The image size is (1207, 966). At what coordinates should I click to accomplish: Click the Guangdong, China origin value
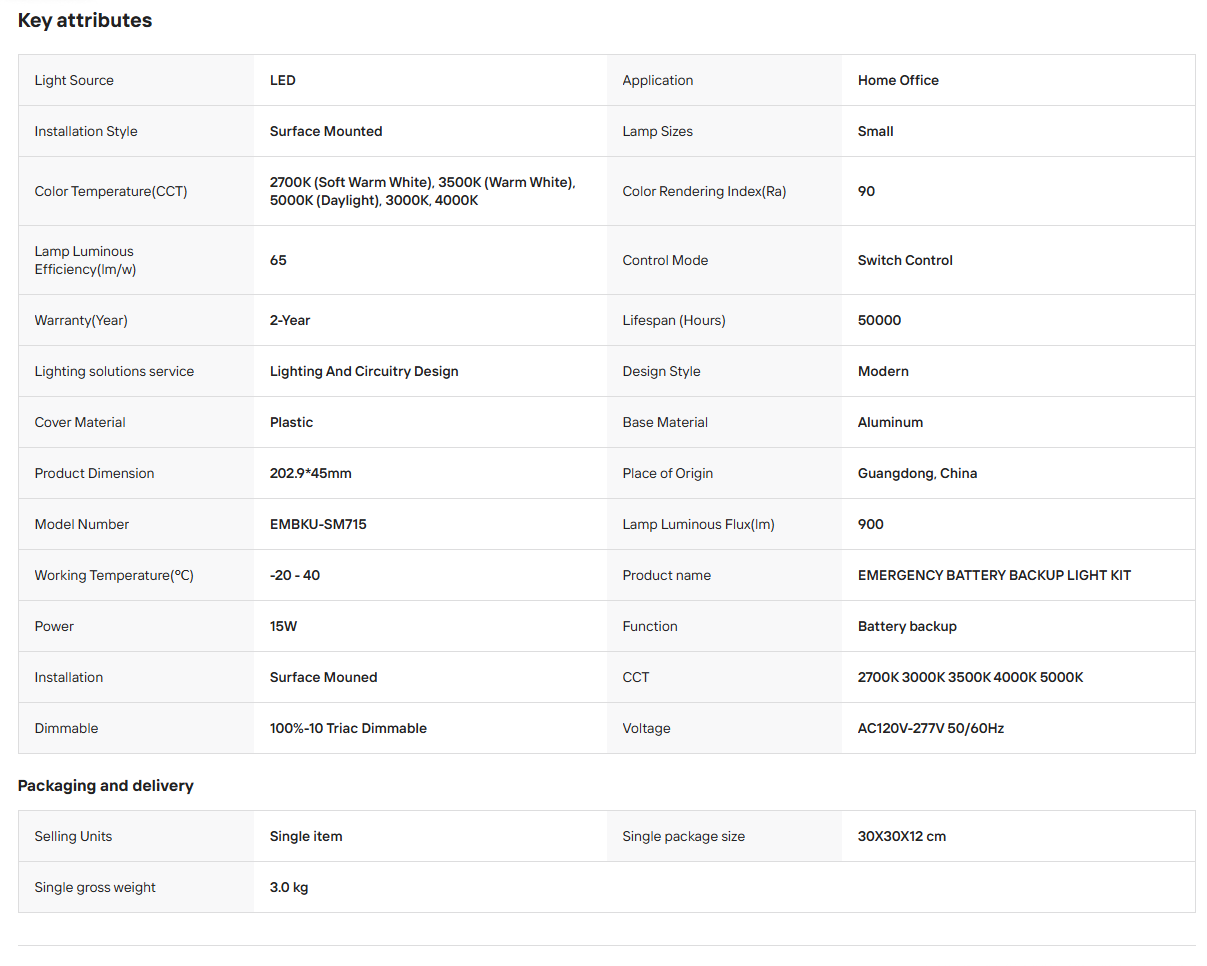(917, 473)
